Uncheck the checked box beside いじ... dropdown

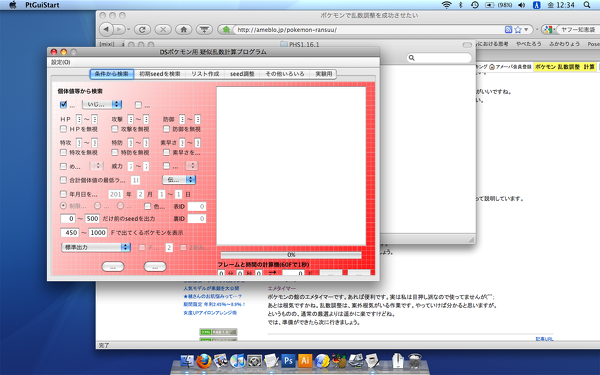click(63, 104)
